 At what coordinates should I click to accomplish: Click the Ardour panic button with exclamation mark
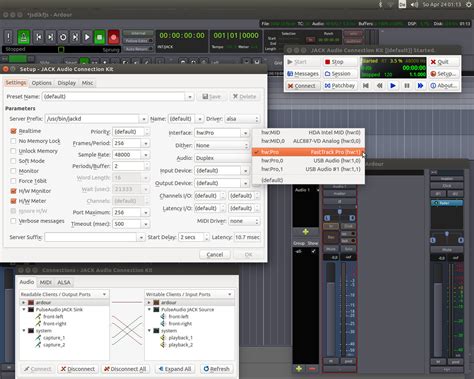point(8,37)
